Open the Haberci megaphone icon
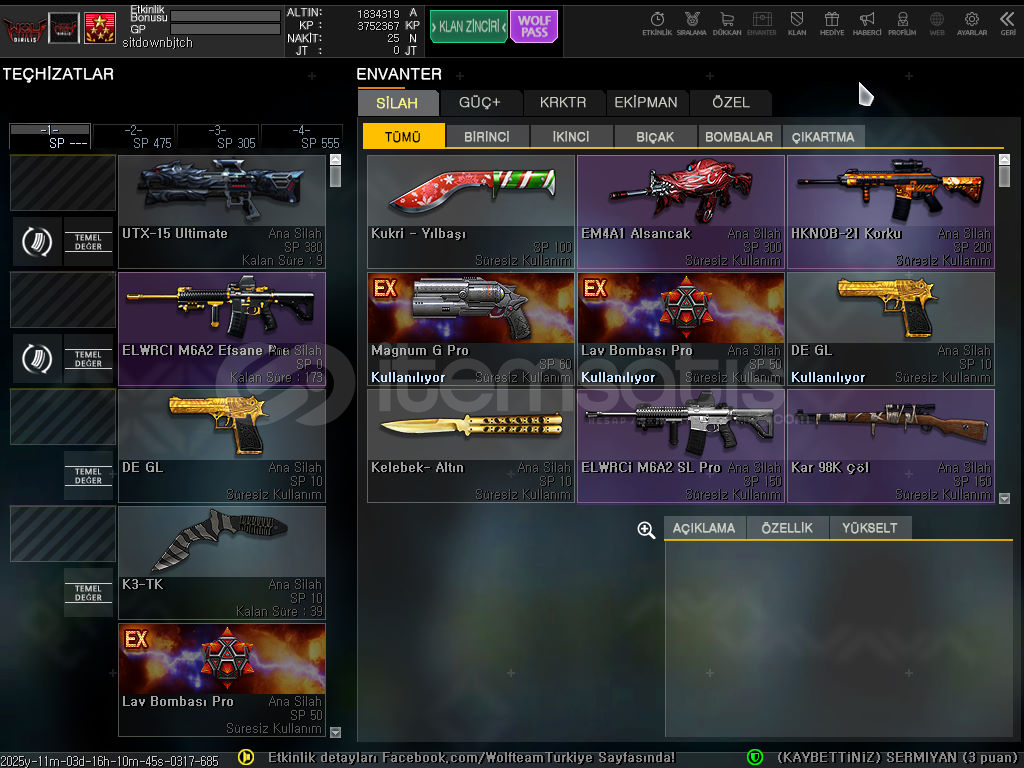 click(867, 24)
